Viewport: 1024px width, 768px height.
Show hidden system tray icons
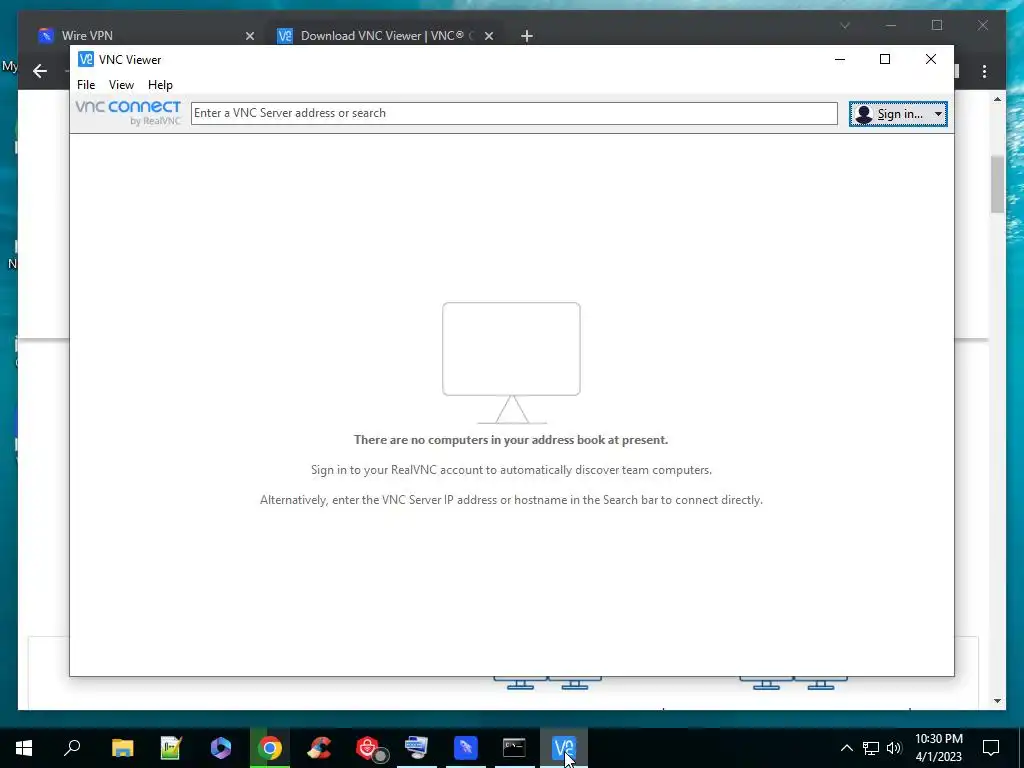point(846,748)
